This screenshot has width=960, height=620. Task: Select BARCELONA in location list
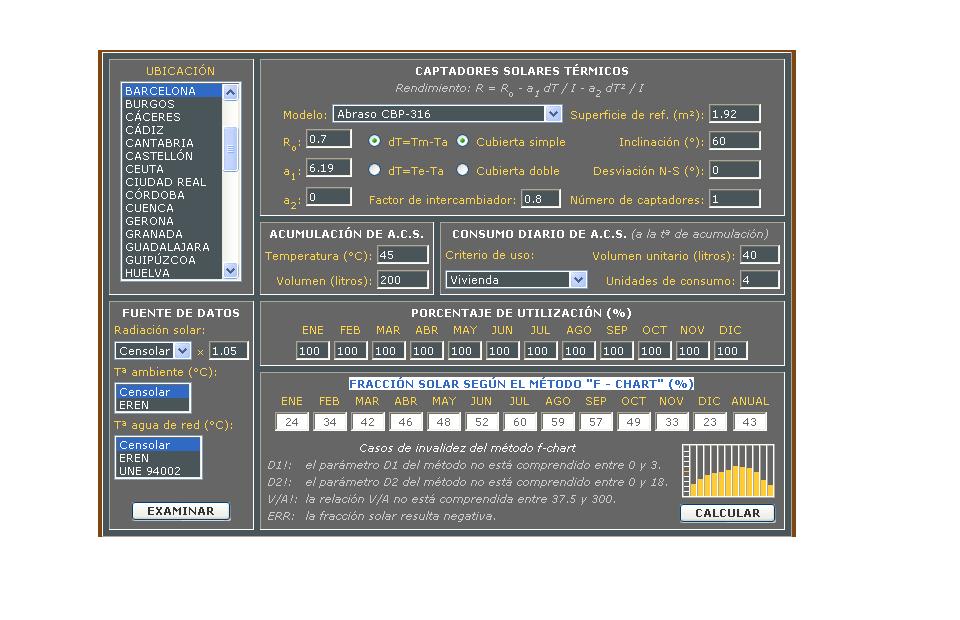click(172, 91)
